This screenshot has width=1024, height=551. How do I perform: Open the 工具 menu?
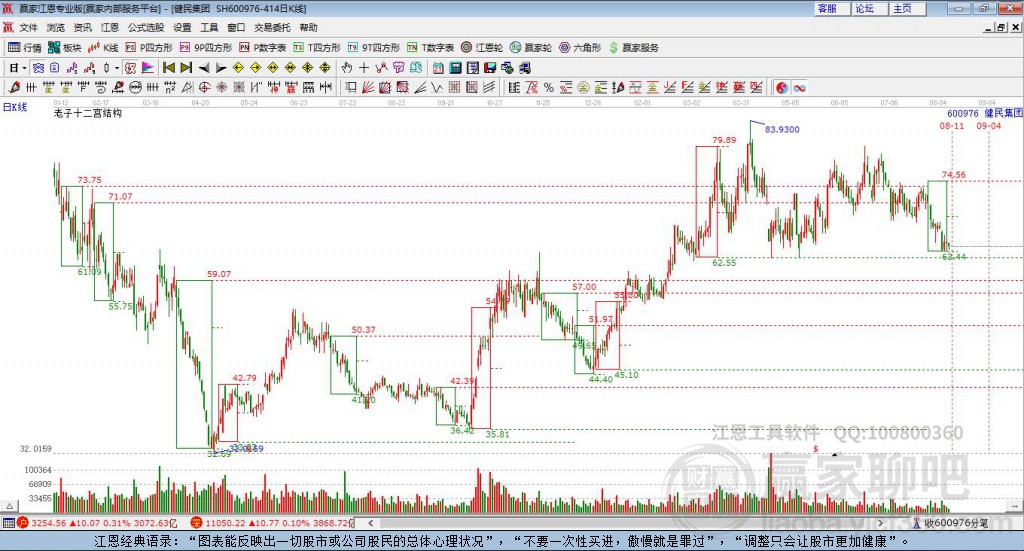point(209,27)
